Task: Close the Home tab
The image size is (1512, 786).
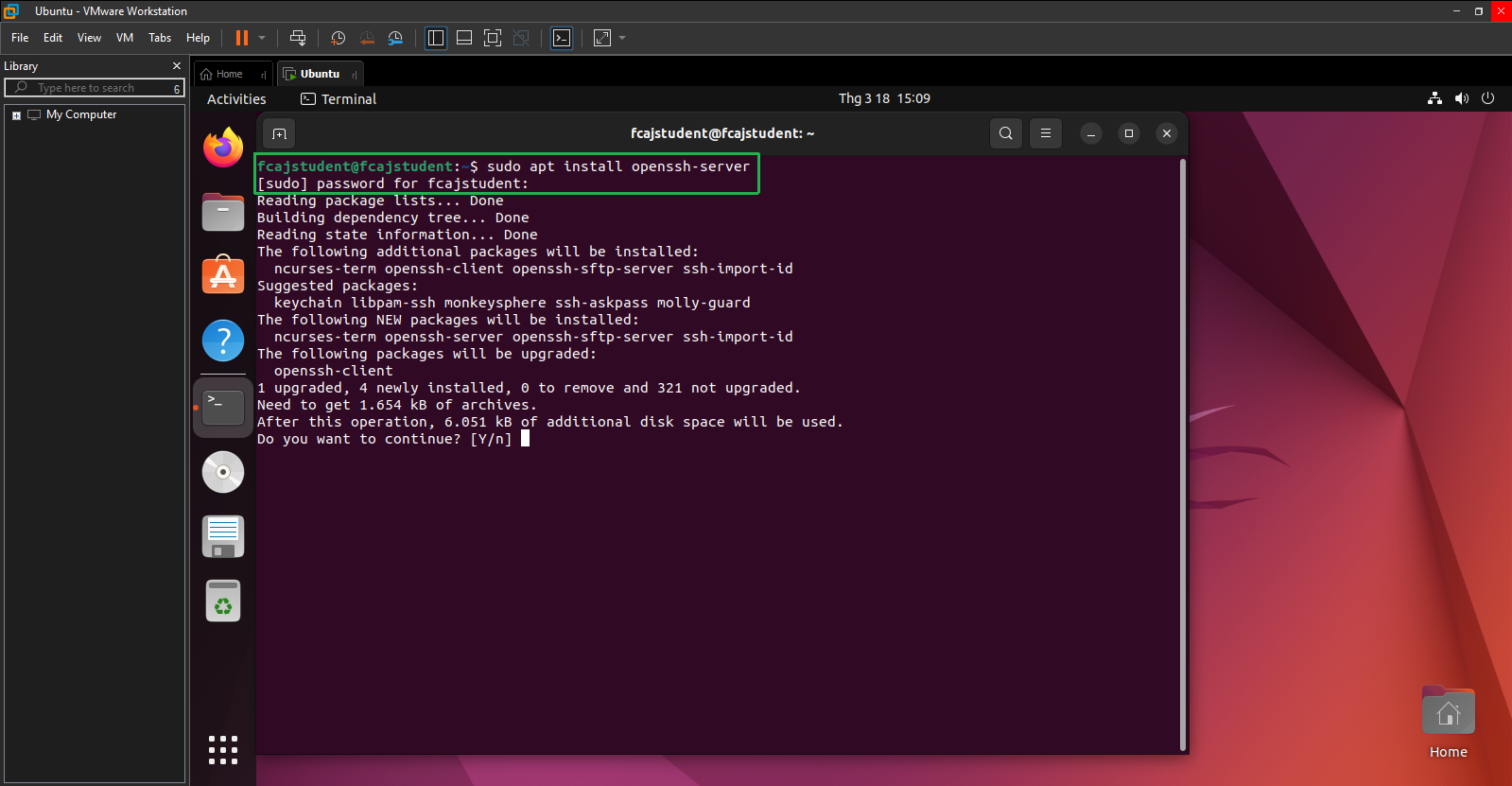Action: [x=263, y=75]
